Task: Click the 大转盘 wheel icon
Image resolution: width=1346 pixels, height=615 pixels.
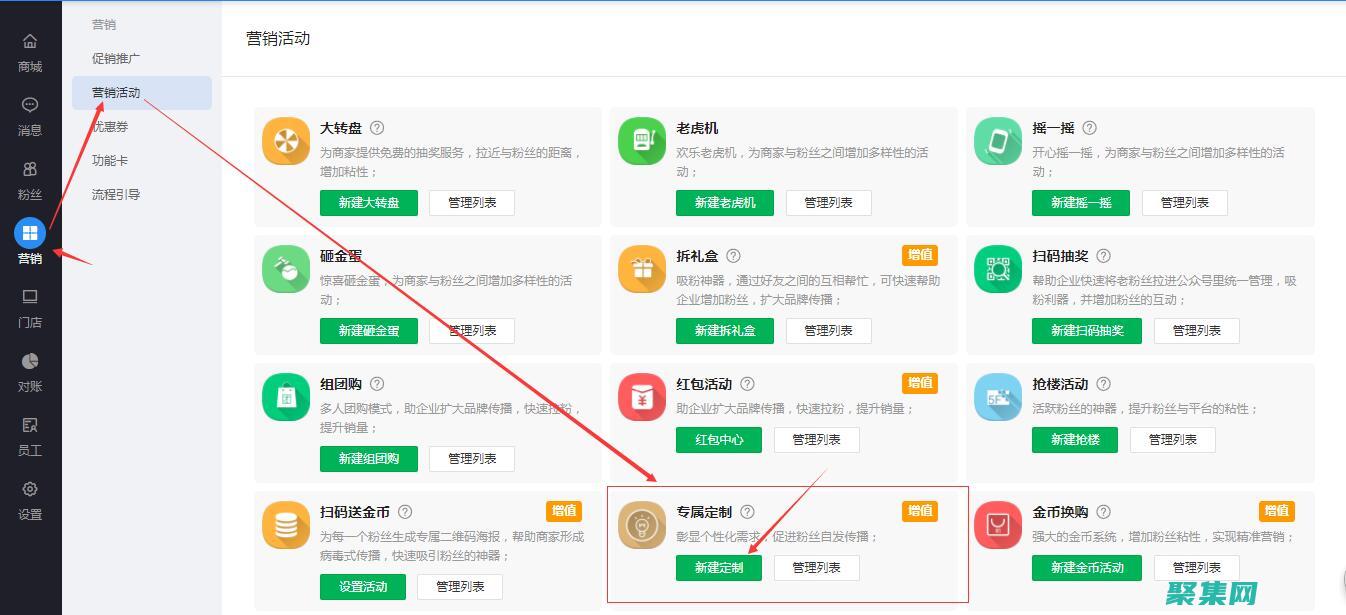Action: 285,141
